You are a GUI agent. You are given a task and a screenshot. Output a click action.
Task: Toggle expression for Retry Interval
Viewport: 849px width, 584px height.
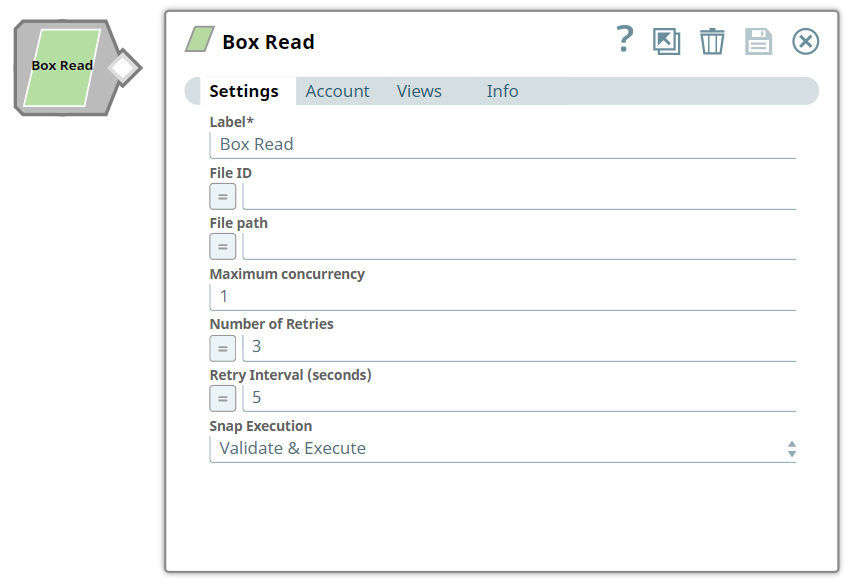click(223, 399)
